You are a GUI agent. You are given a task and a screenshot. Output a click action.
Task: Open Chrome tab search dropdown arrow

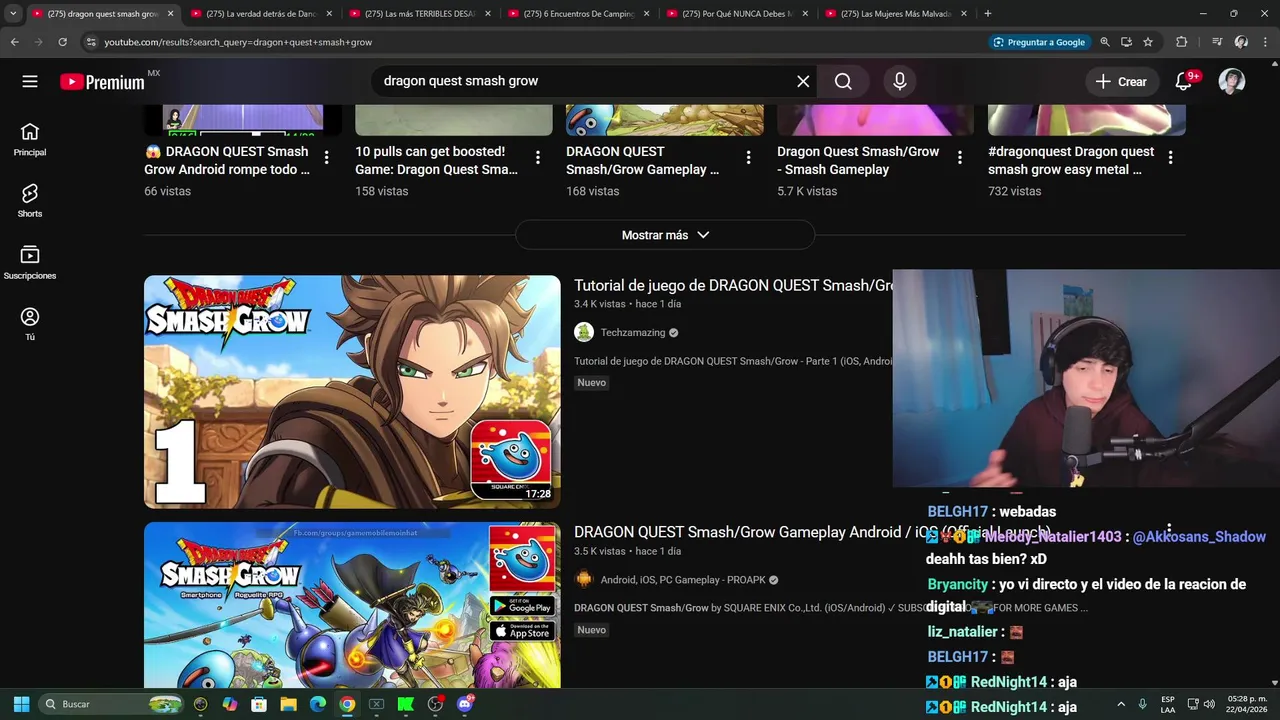(13, 14)
